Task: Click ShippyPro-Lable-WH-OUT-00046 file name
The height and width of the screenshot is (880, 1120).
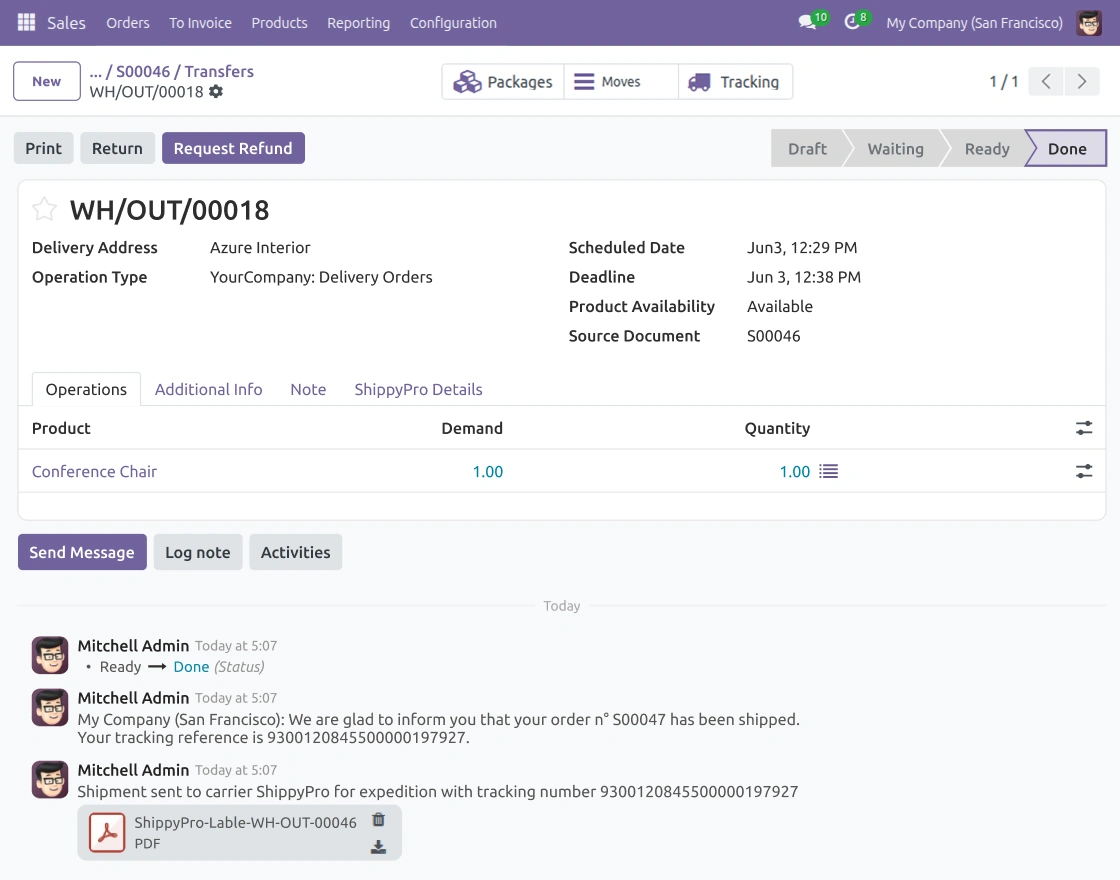Action: point(246,823)
